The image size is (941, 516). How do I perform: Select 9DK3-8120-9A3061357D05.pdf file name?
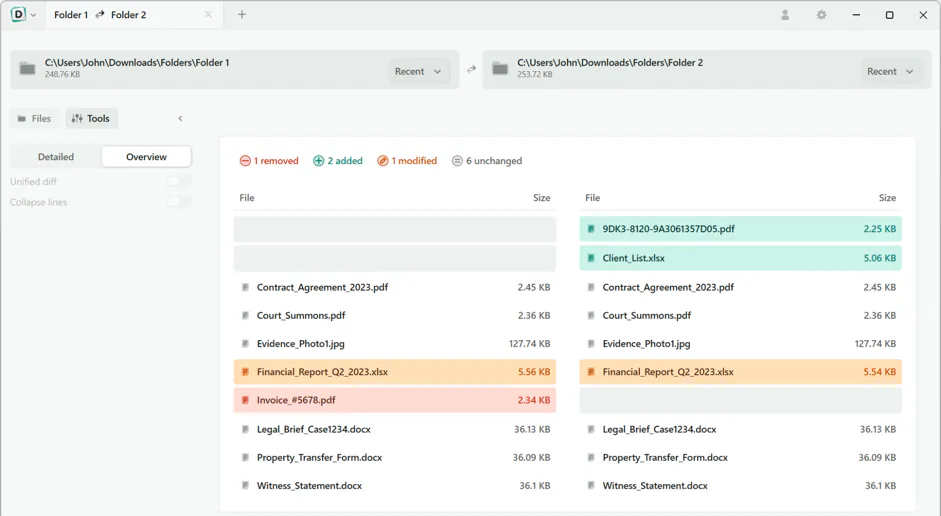[x=669, y=229]
